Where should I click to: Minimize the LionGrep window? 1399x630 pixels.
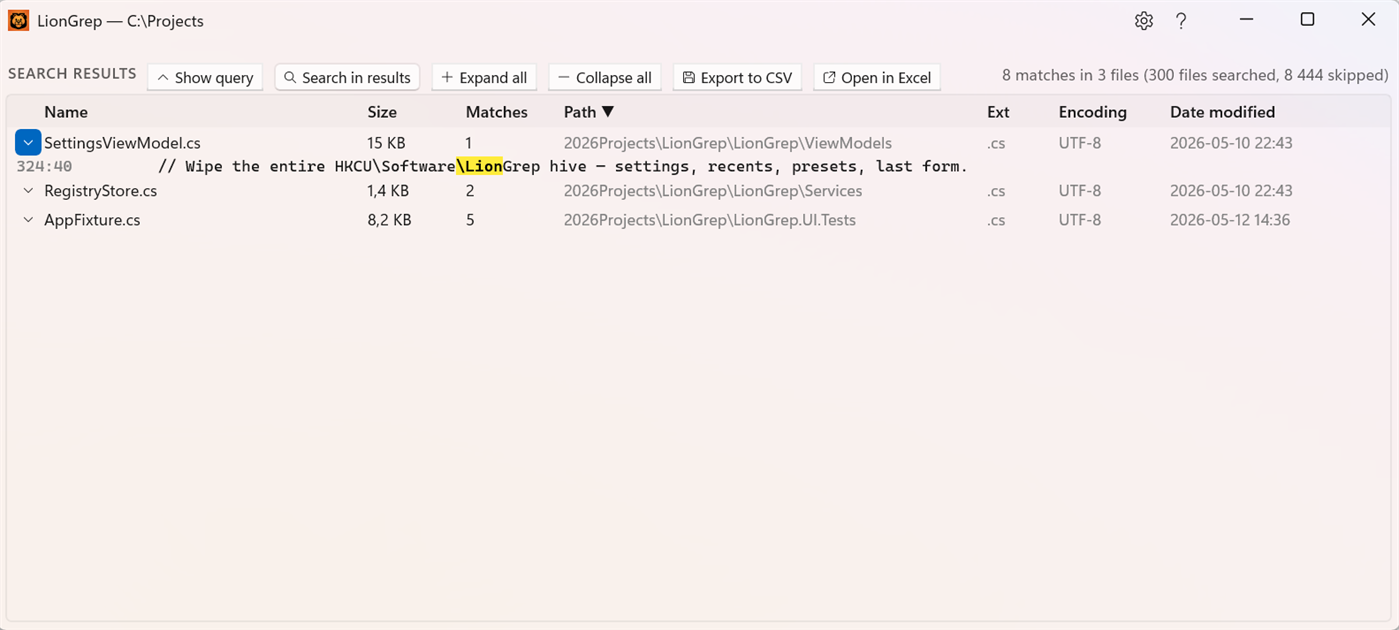point(1246,20)
